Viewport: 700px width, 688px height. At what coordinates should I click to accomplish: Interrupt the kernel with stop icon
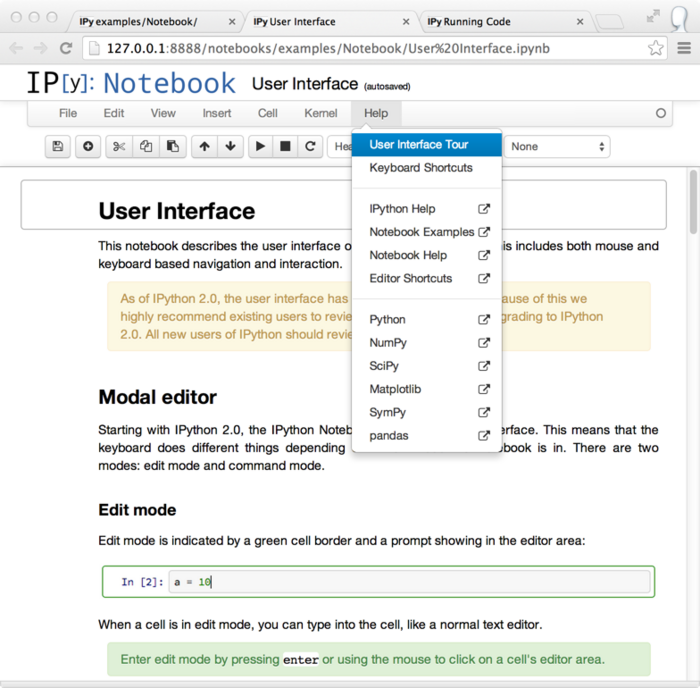click(285, 146)
